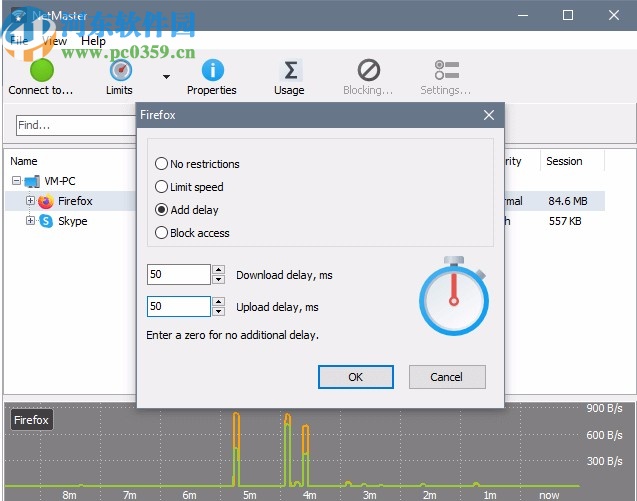Screen dimensions: 637x501
Task: Open the Properties info icon
Action: coord(212,70)
